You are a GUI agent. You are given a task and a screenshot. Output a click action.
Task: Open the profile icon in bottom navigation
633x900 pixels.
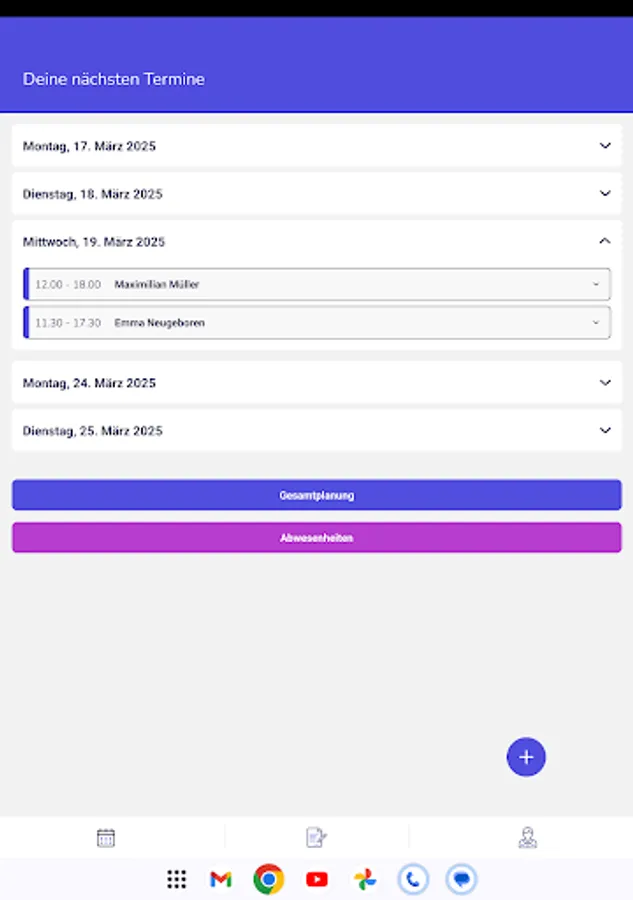click(527, 837)
